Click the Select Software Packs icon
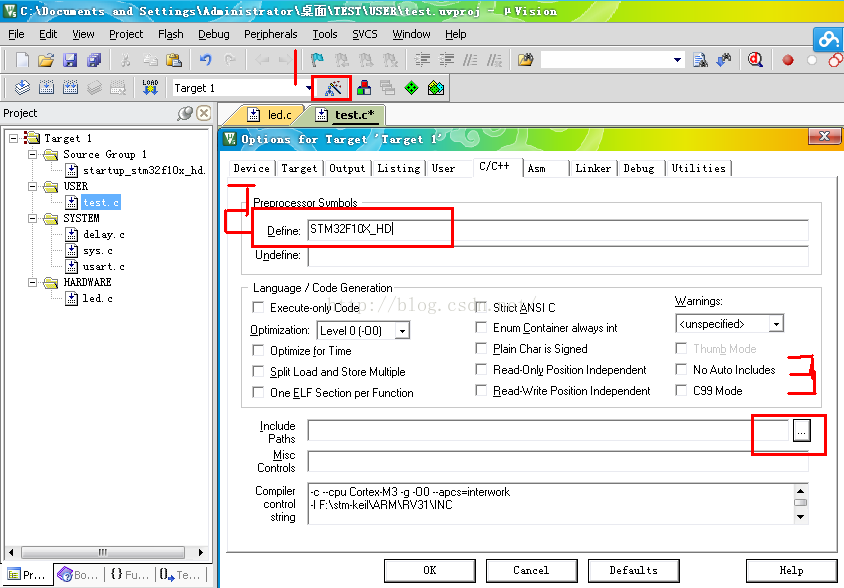The image size is (844, 588). tap(435, 87)
